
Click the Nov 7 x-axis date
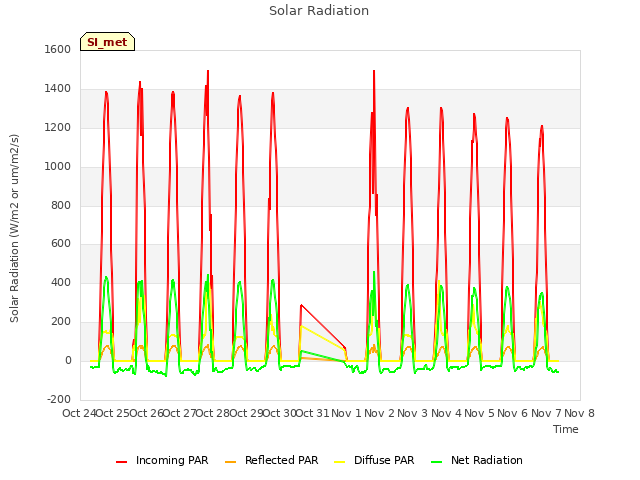pos(546,413)
